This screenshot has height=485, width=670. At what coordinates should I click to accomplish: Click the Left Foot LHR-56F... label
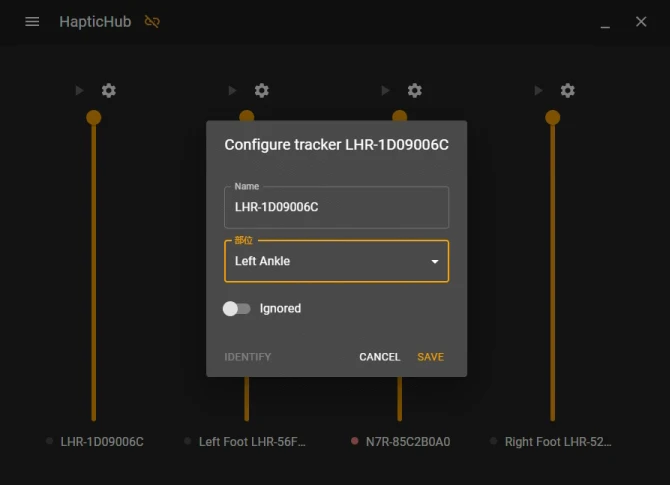[x=252, y=441]
